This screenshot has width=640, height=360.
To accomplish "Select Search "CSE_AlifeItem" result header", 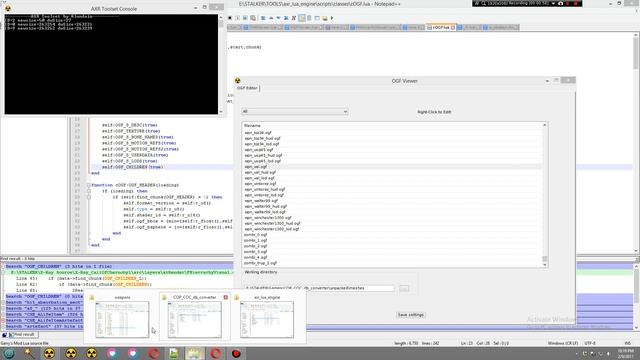I will pyautogui.click(x=44, y=315).
